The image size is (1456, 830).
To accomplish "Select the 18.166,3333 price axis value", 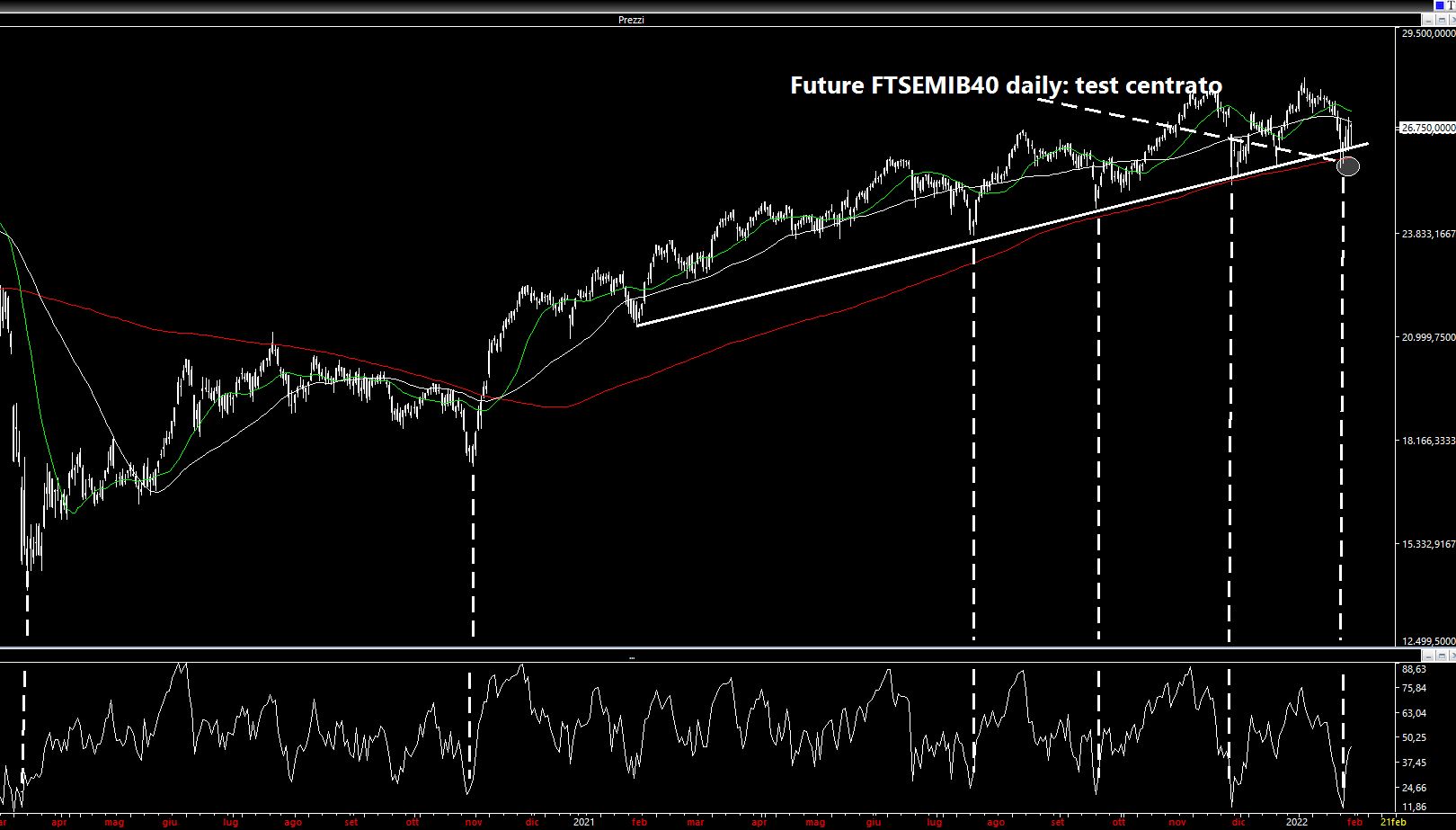I will point(1428,441).
